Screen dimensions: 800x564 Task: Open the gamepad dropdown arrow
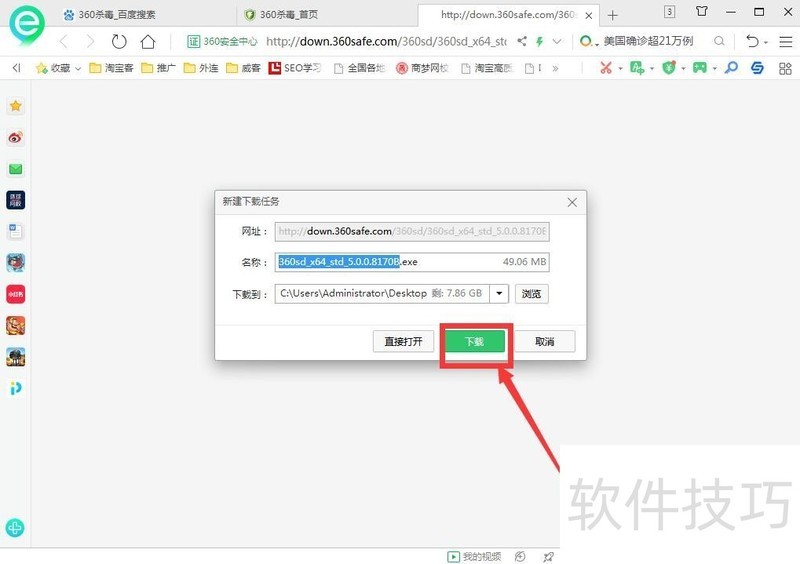(714, 68)
